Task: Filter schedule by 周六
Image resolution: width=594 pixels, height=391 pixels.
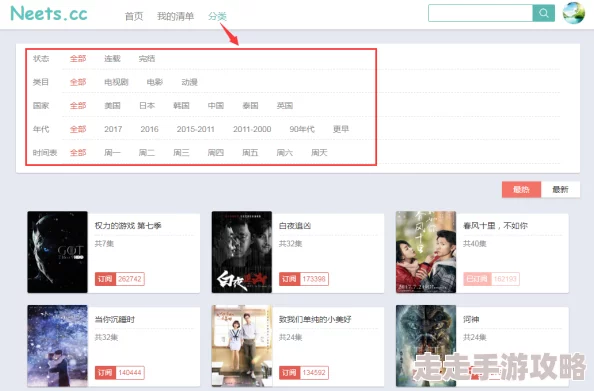Action: pyautogui.click(x=284, y=153)
